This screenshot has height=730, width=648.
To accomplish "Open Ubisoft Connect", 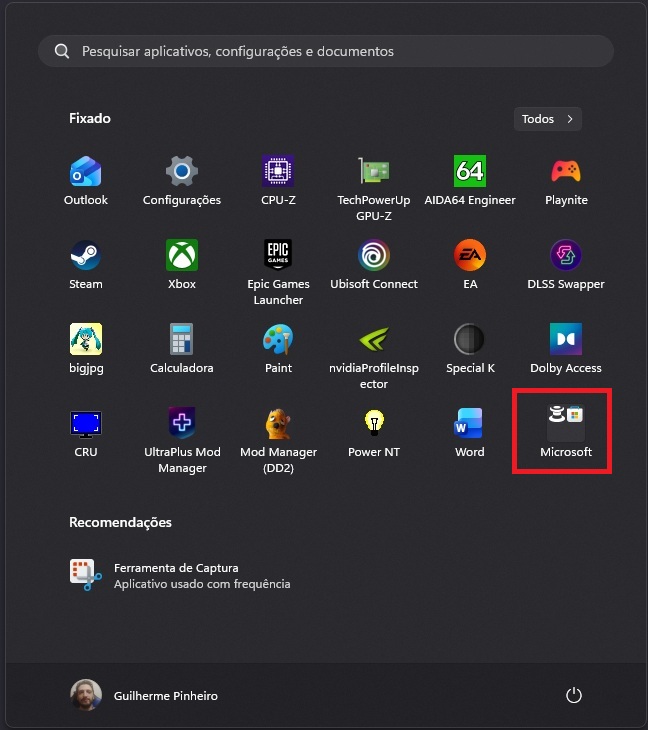I will [x=374, y=265].
